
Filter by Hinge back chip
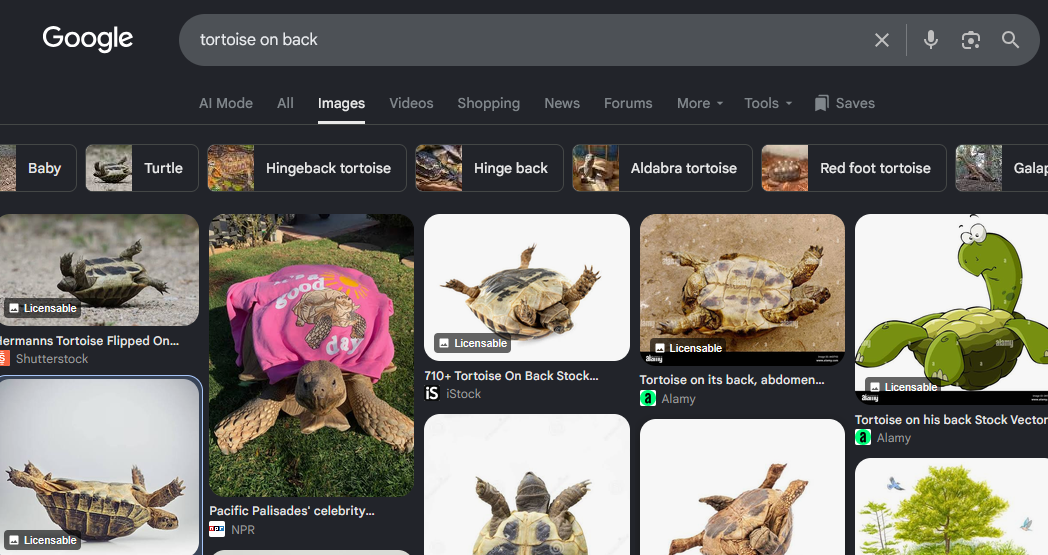[x=489, y=168]
